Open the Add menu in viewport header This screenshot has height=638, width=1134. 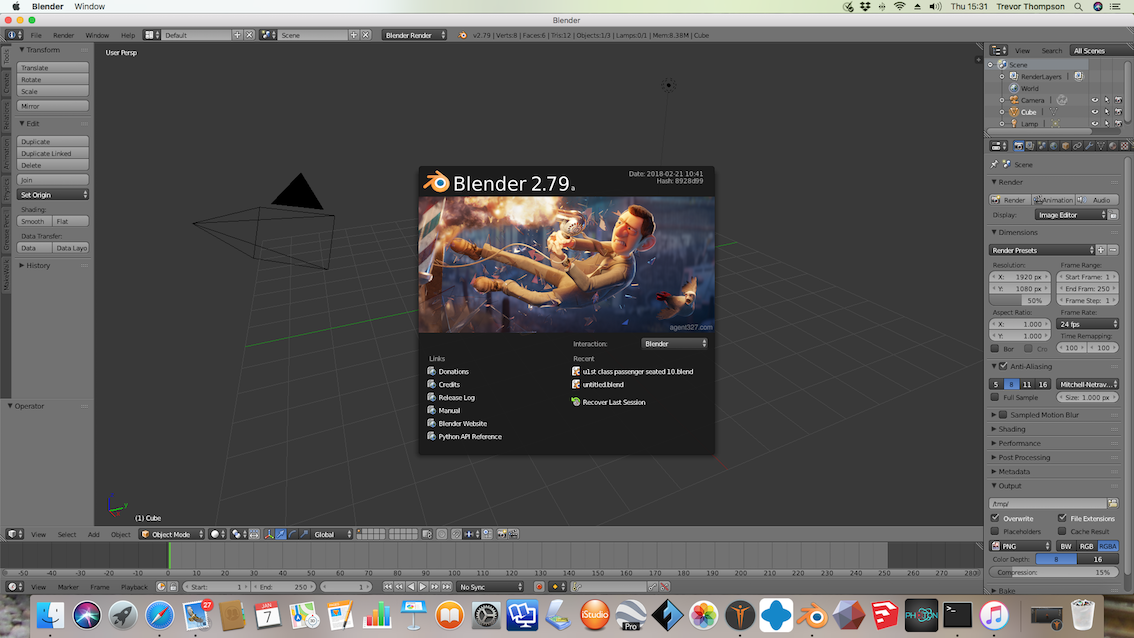click(93, 535)
